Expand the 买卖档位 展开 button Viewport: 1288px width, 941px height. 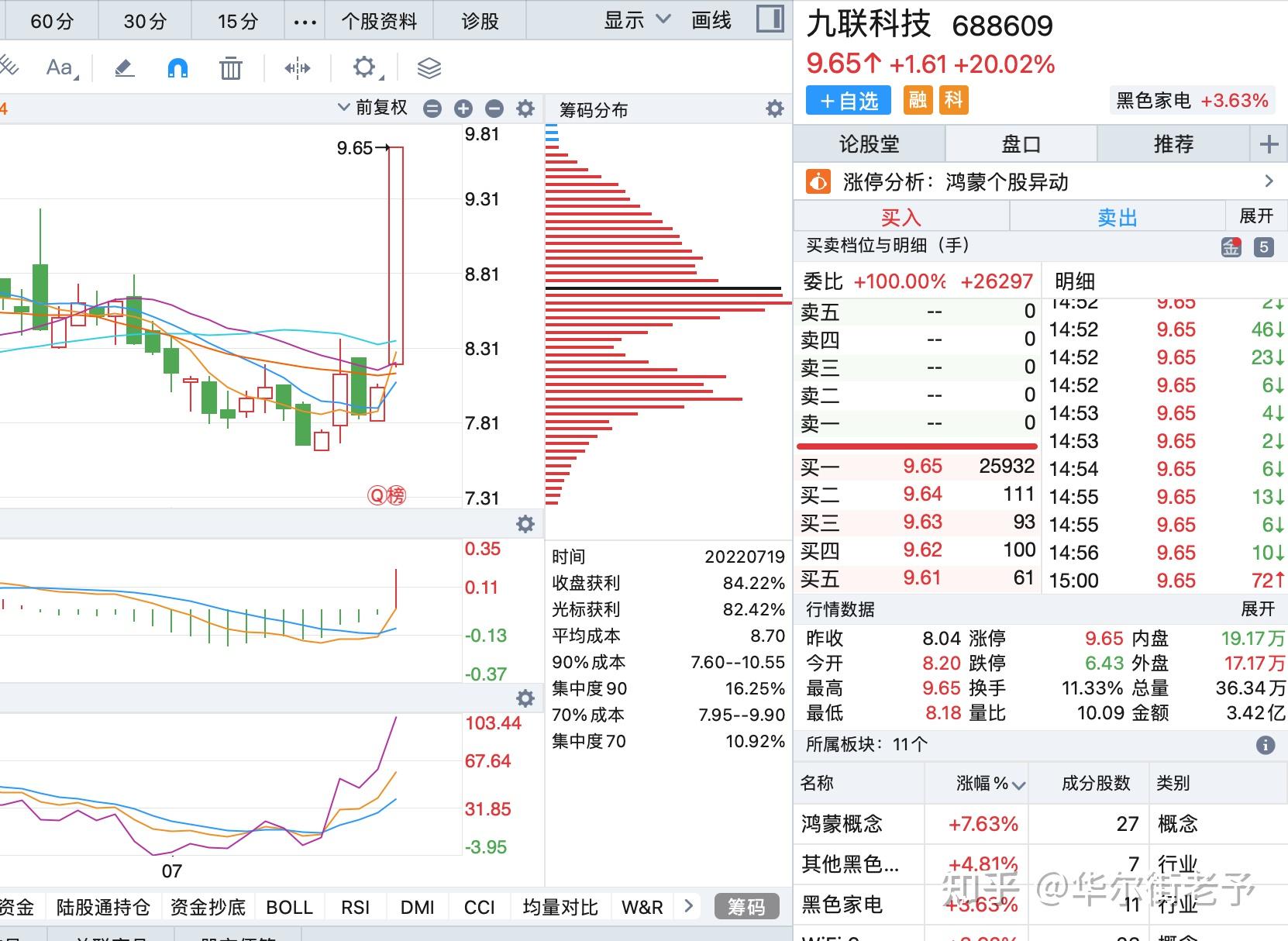point(1256,215)
